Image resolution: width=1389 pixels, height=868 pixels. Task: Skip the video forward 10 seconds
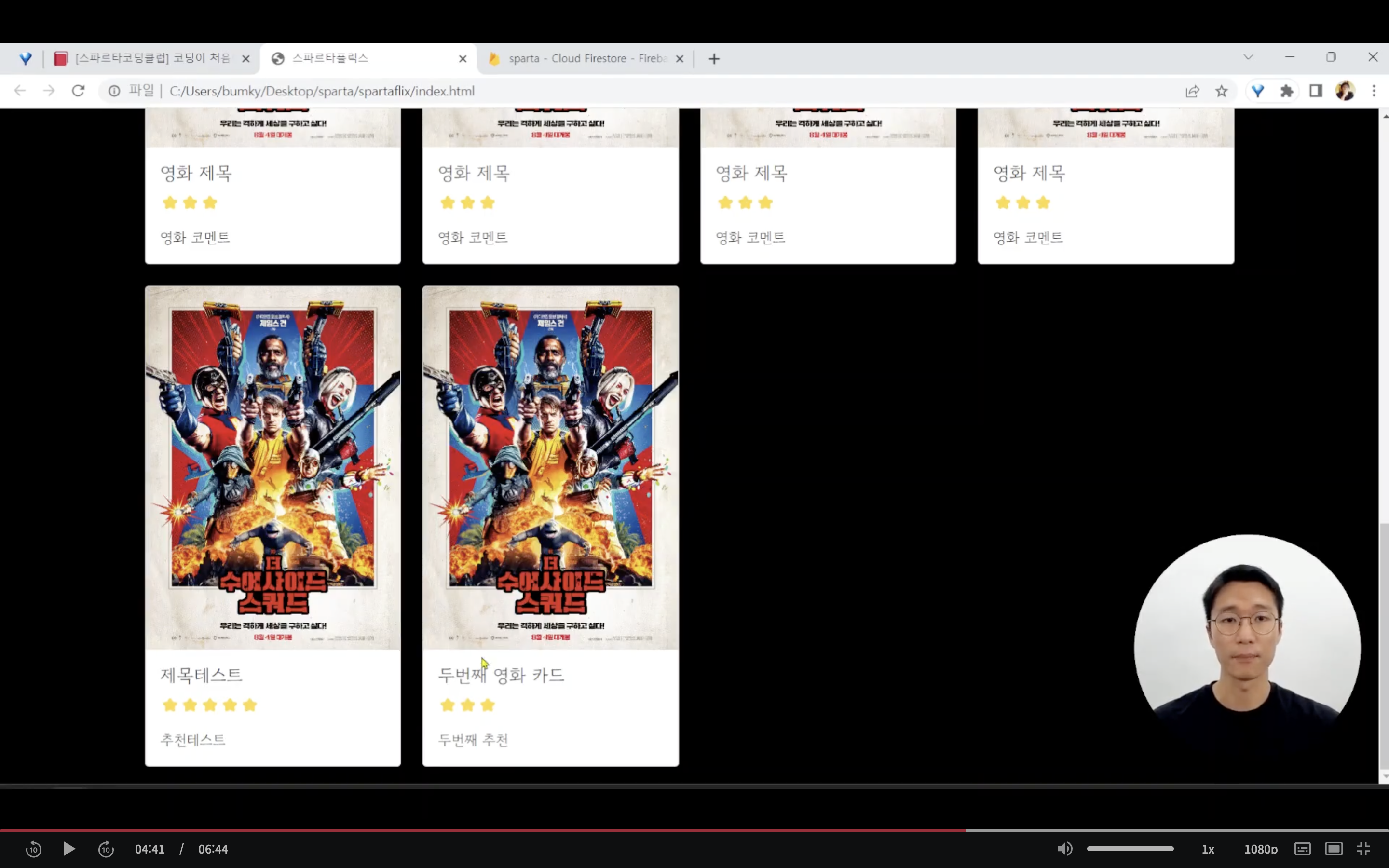click(106, 849)
